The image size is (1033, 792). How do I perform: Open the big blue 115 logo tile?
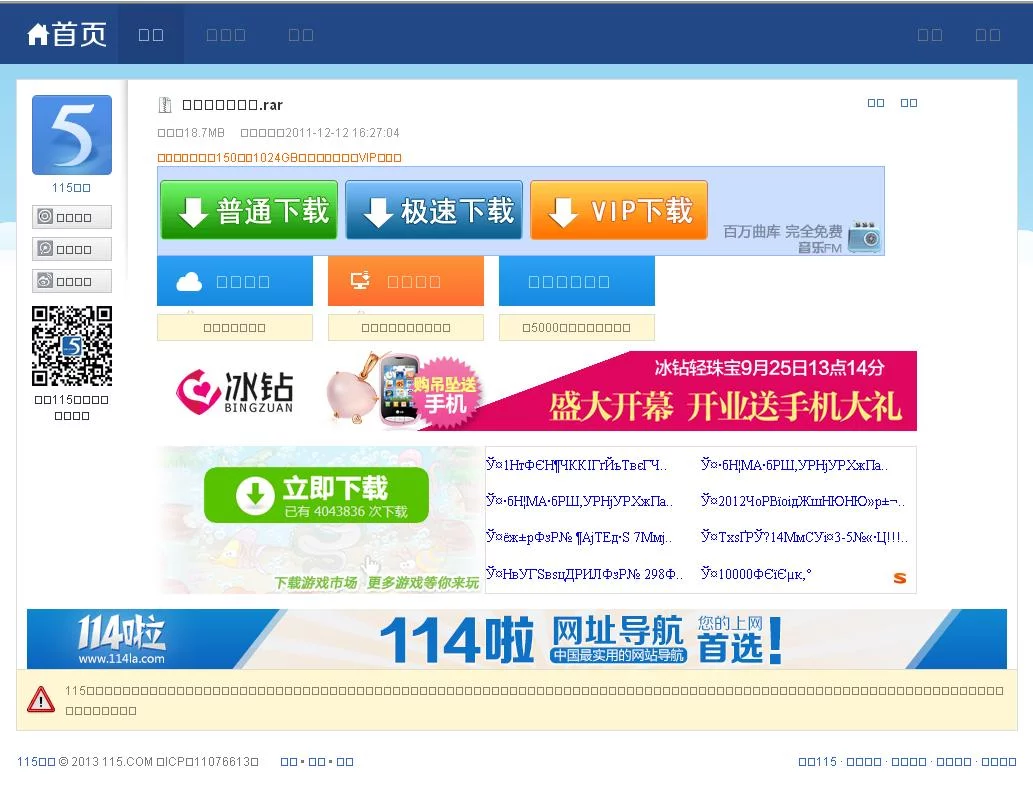tap(72, 134)
